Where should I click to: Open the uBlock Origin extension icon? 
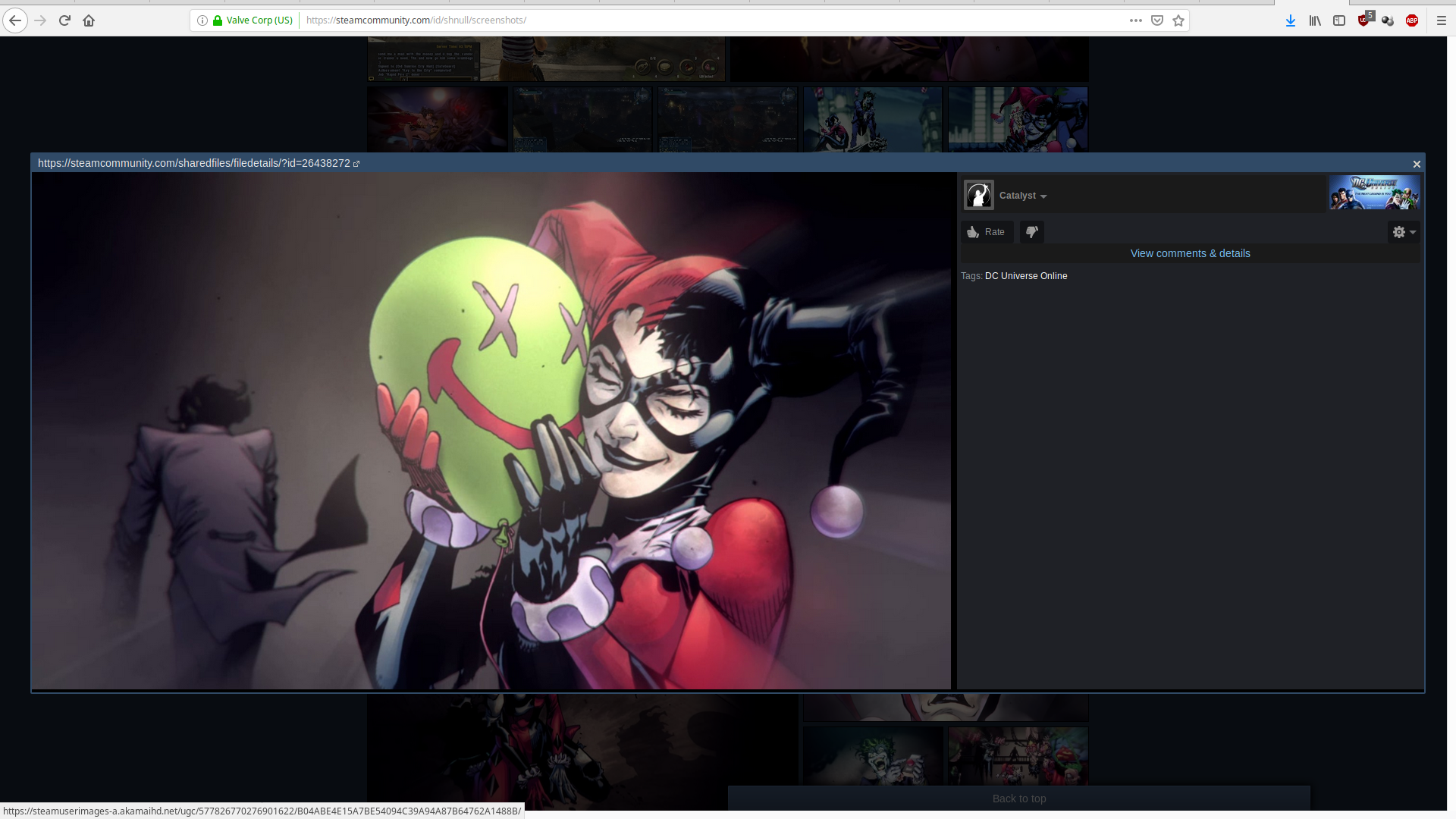click(x=1365, y=20)
